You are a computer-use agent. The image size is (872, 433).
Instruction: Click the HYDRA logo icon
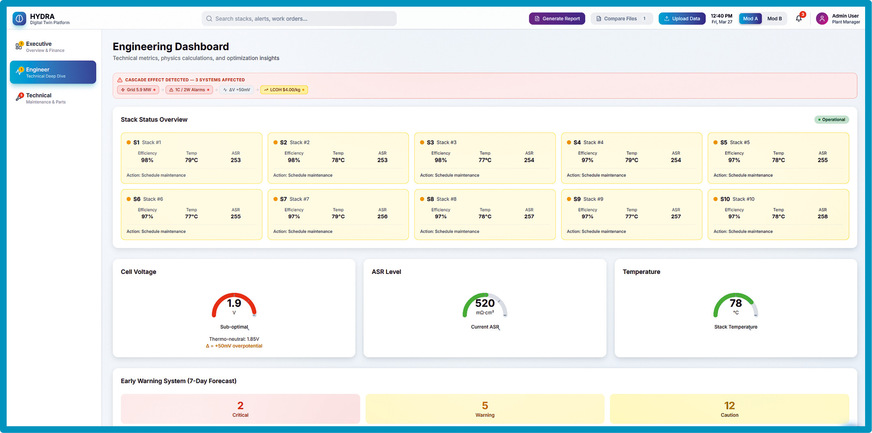pyautogui.click(x=19, y=19)
